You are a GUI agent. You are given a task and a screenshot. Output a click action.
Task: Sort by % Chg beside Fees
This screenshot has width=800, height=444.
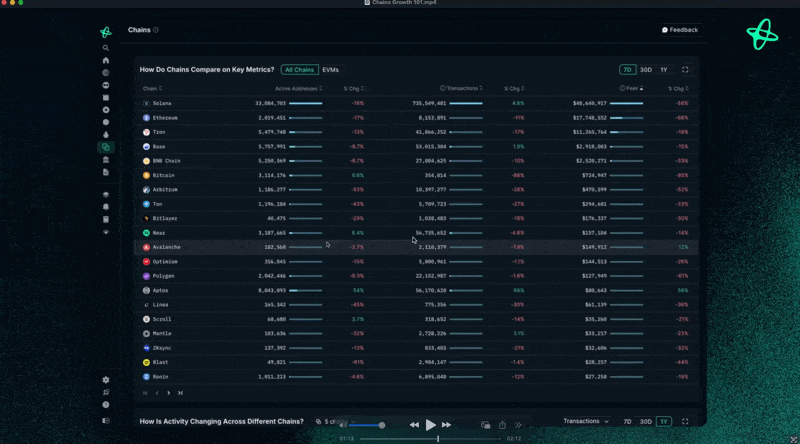678,88
